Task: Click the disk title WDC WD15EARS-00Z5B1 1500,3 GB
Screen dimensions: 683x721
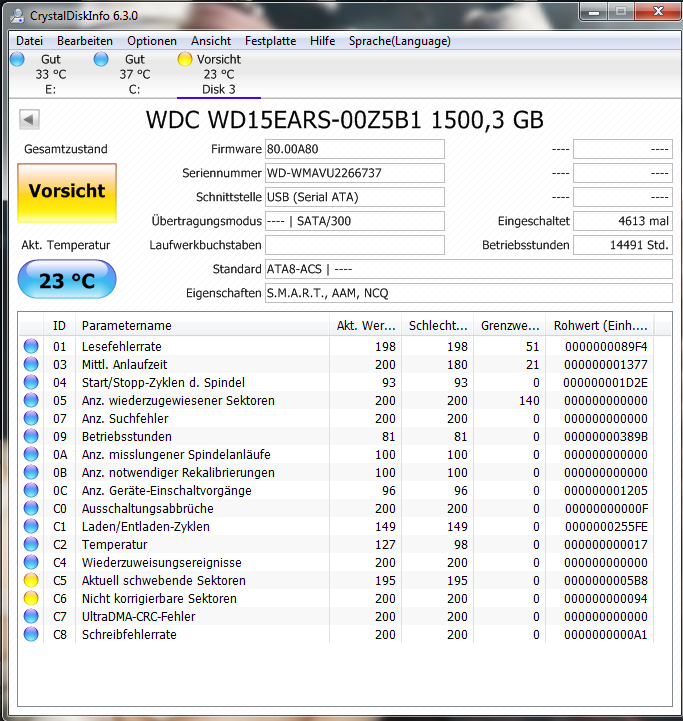Action: 344,120
